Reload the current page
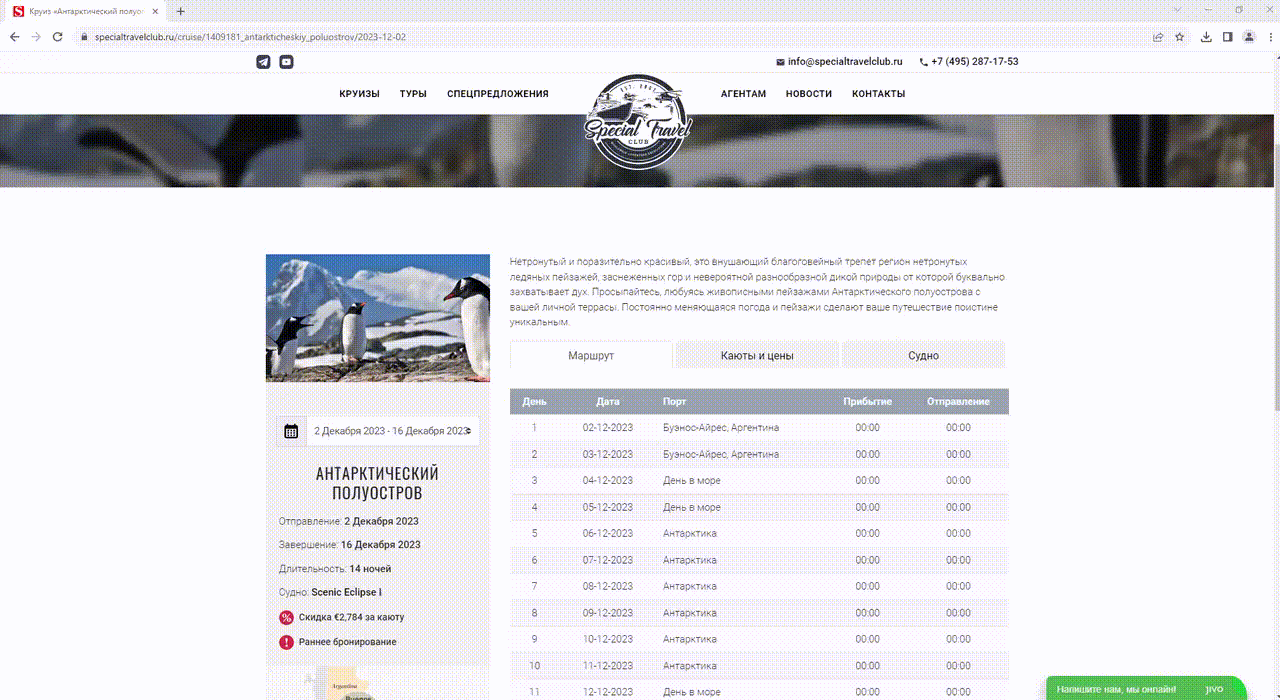 [58, 37]
